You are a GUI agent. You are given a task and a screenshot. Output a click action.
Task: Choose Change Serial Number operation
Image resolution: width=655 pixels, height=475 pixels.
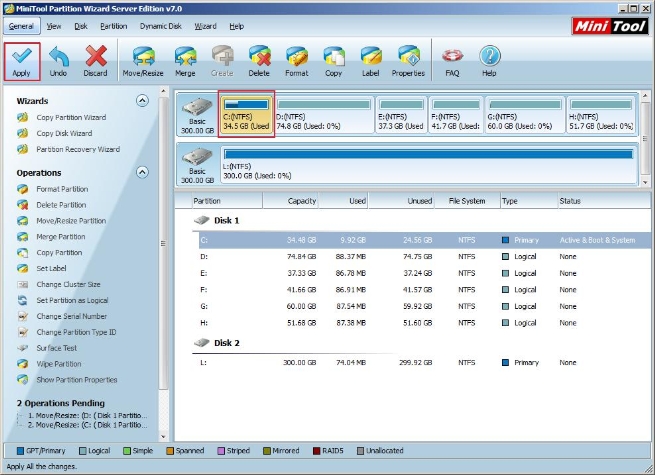71,316
